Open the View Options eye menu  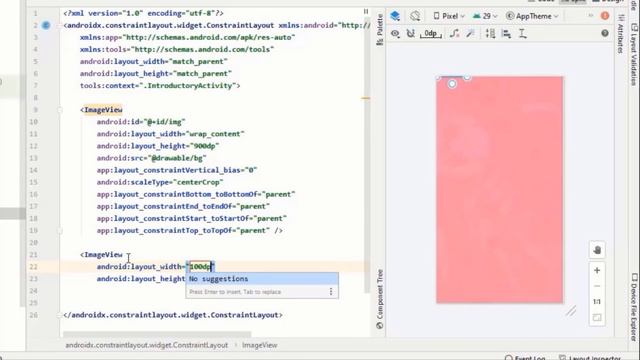tap(395, 33)
